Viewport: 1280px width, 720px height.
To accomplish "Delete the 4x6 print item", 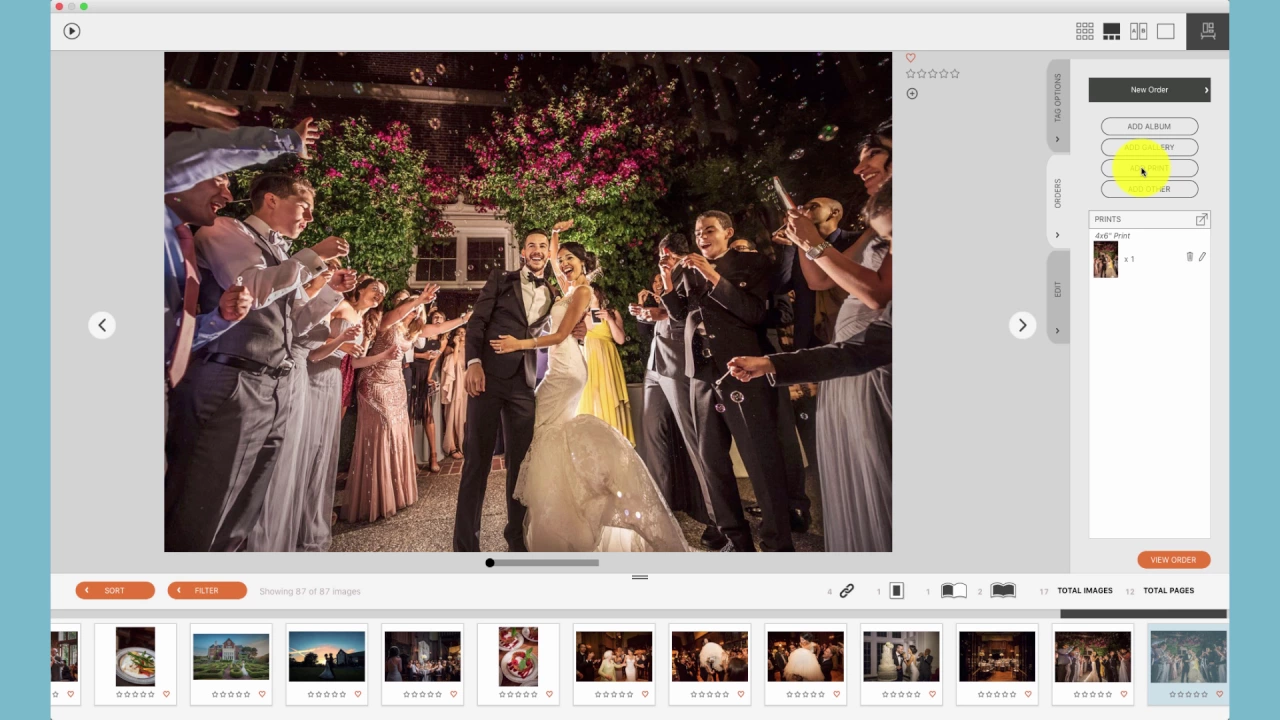I will 1189,257.
